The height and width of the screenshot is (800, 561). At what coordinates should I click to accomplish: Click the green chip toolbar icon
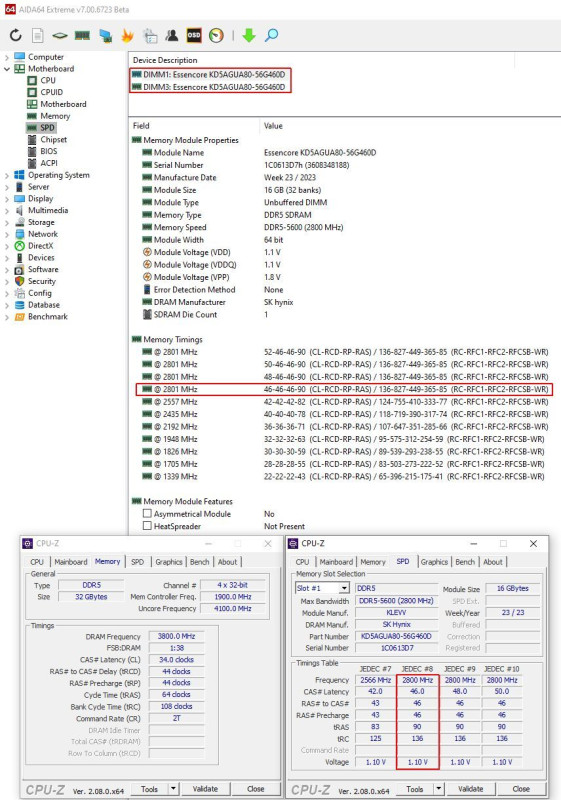[x=60, y=35]
